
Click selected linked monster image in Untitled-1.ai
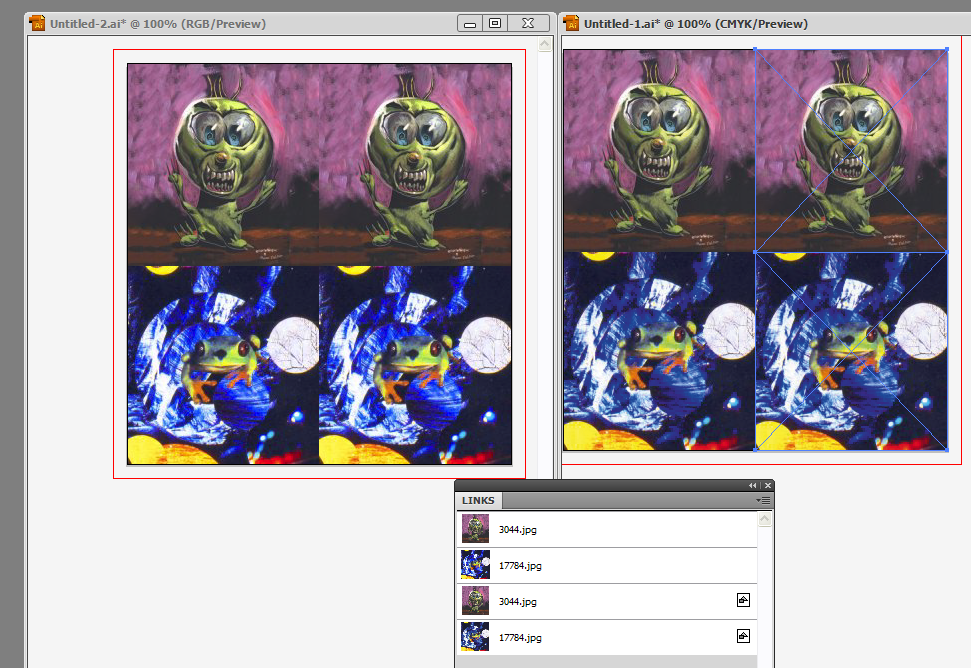[851, 151]
